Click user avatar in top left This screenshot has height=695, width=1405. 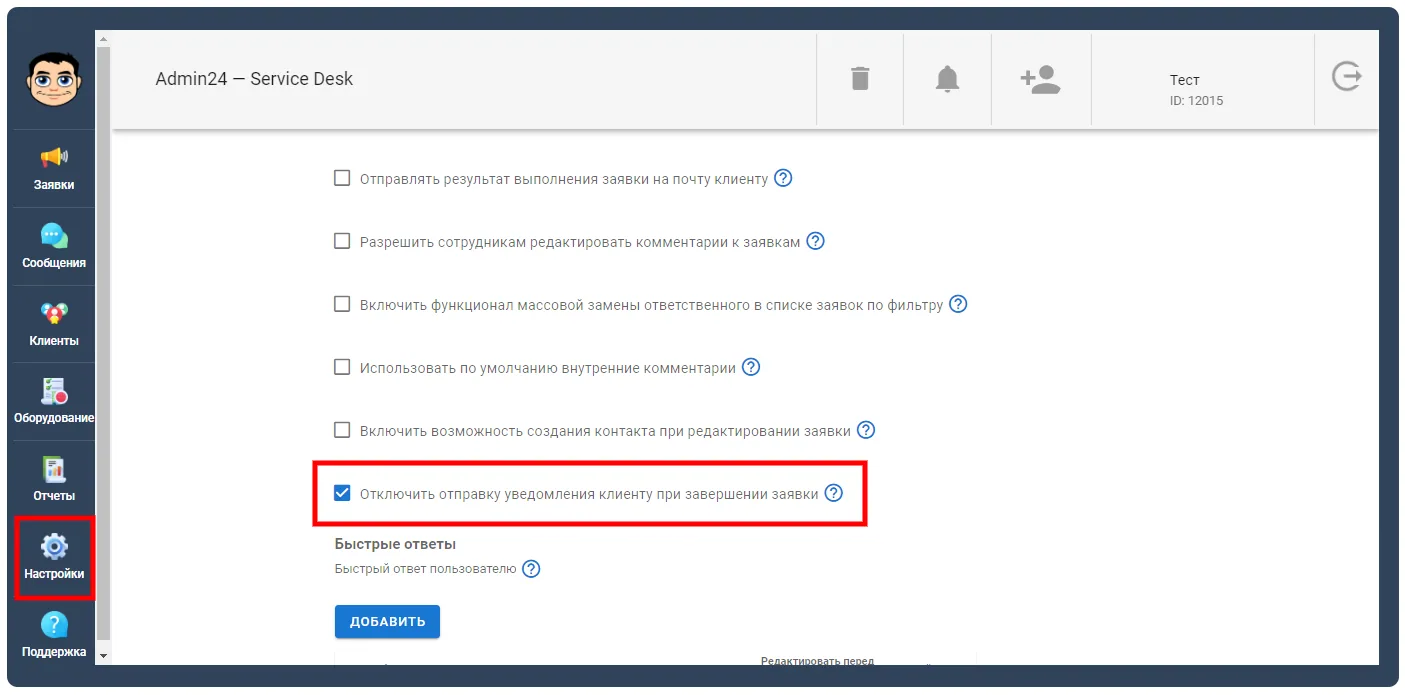pyautogui.click(x=54, y=80)
